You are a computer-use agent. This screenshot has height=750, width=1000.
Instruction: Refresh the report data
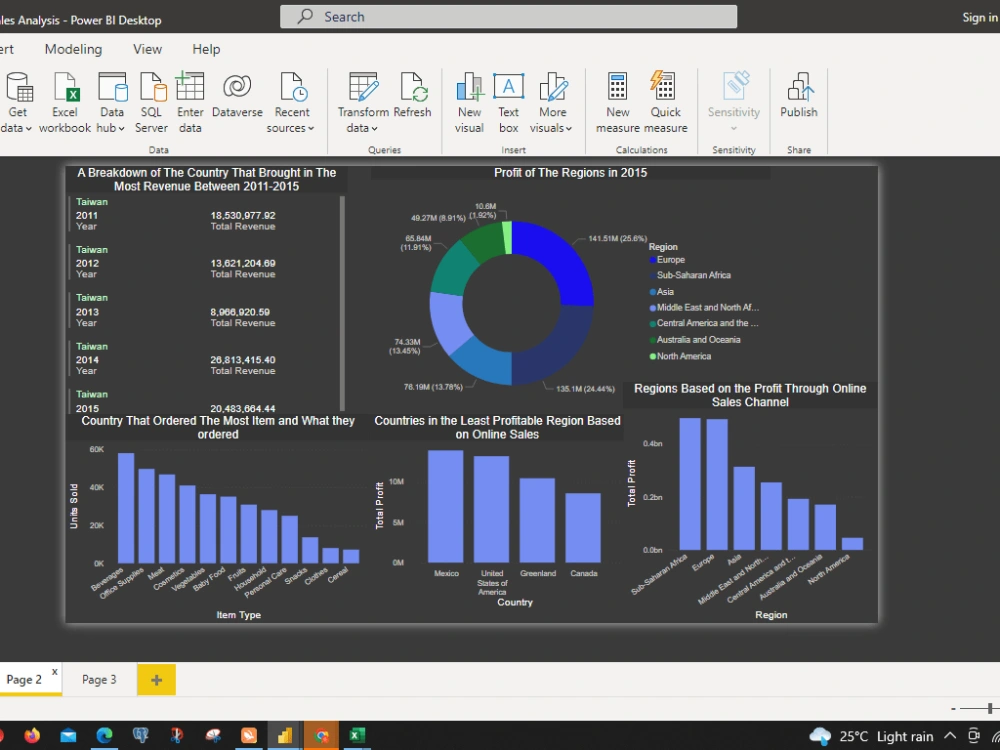tap(412, 96)
